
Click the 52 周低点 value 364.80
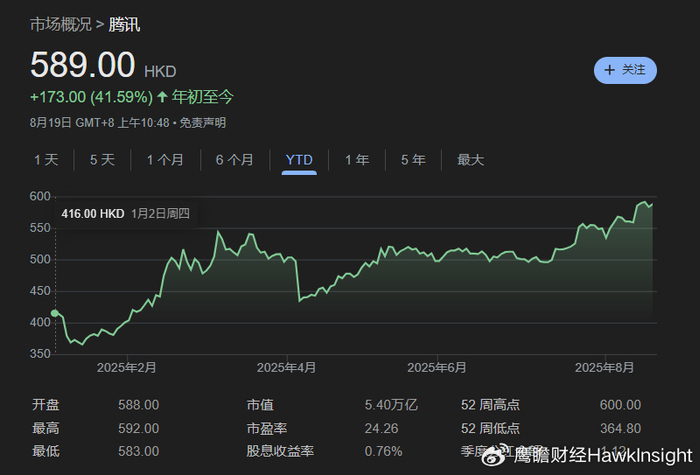point(621,428)
